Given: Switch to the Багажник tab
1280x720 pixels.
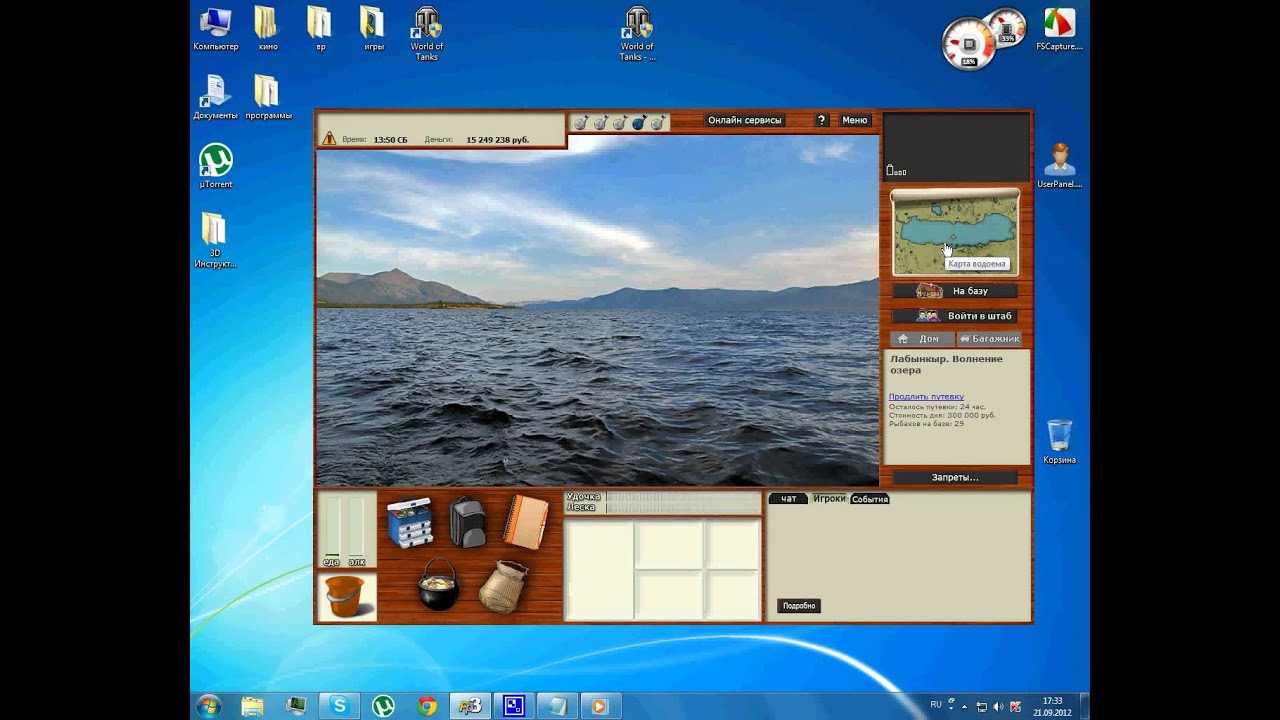Looking at the screenshot, I should (989, 339).
